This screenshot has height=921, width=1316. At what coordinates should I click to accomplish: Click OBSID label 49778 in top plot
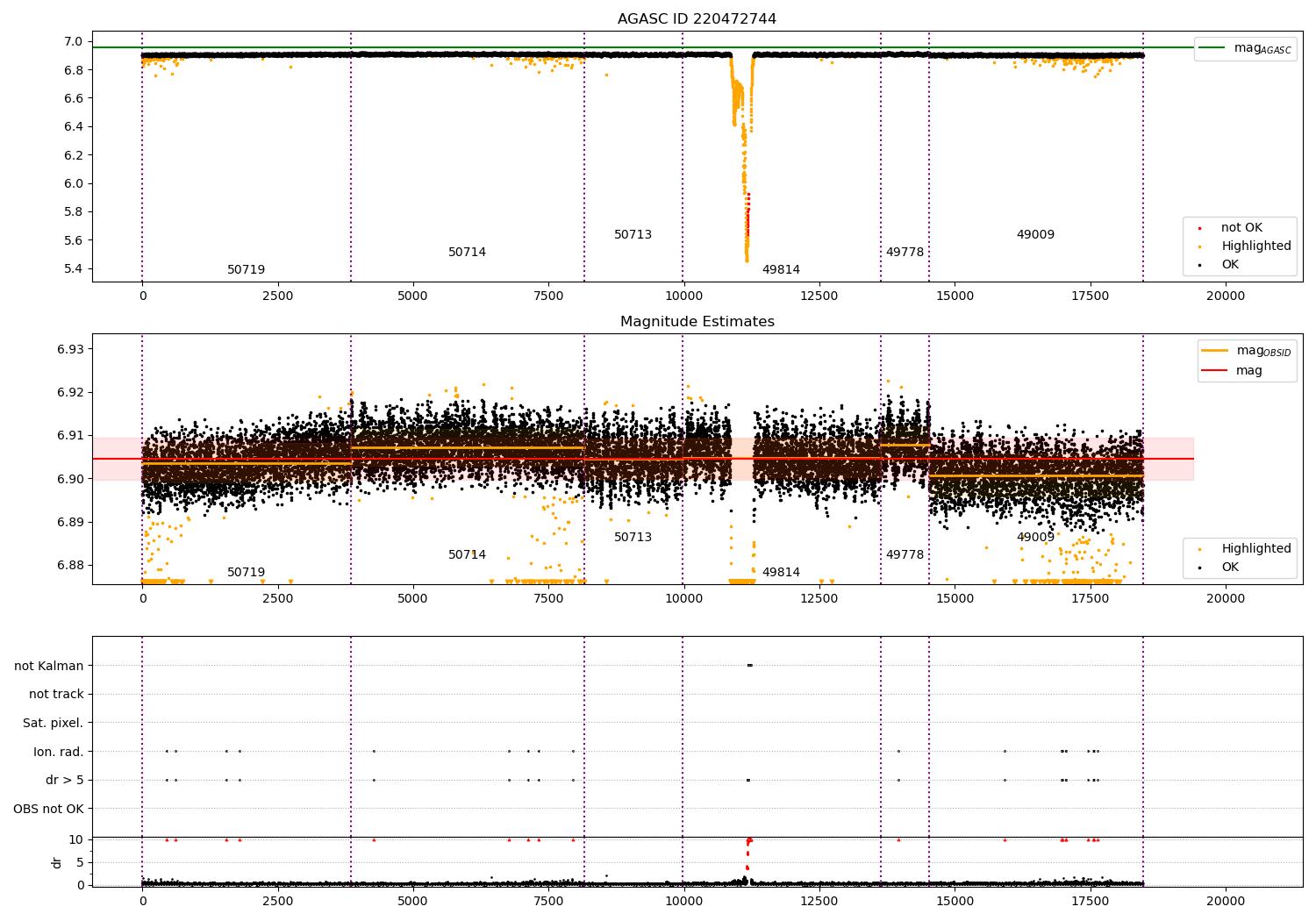point(905,253)
